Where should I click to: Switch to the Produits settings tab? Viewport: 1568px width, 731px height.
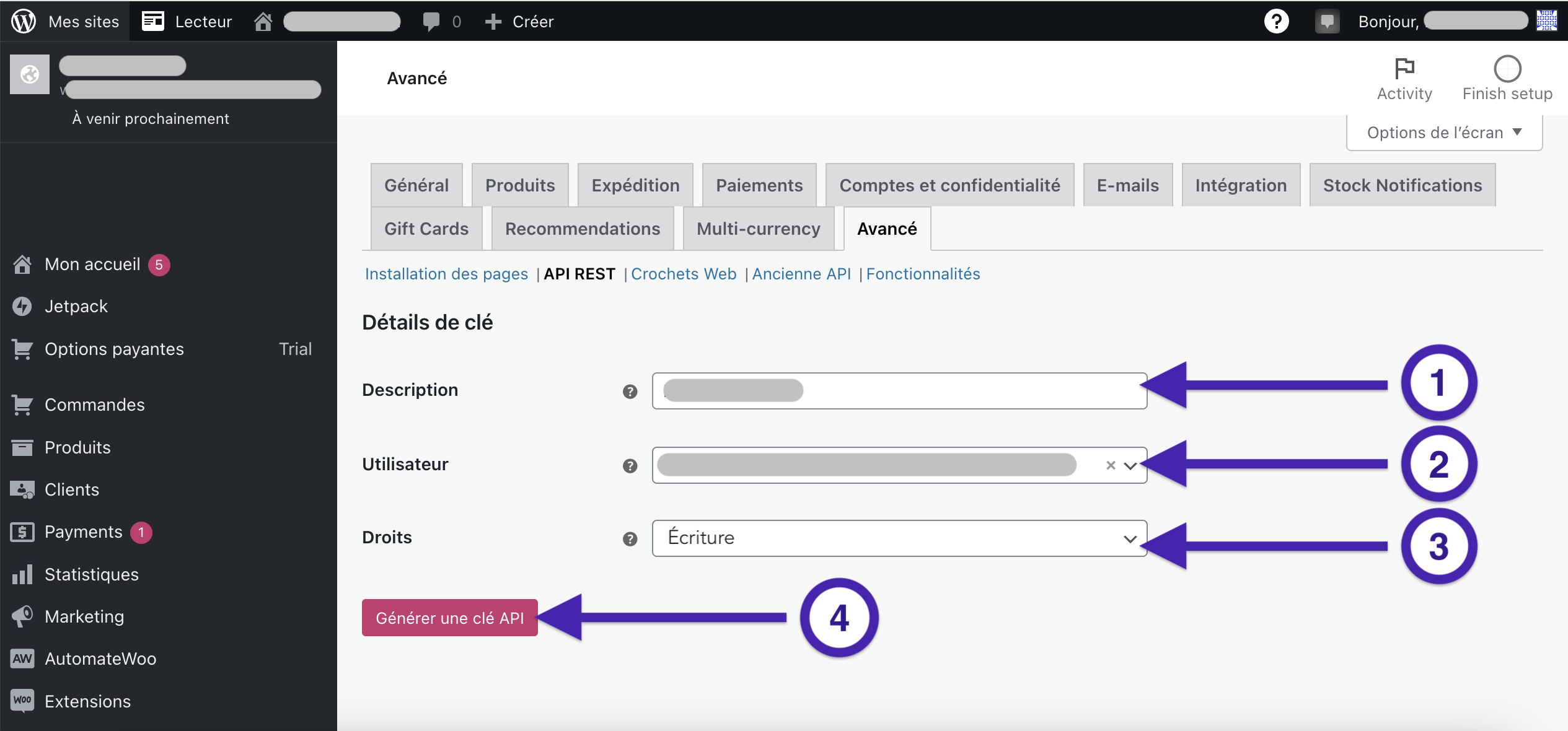pos(520,185)
